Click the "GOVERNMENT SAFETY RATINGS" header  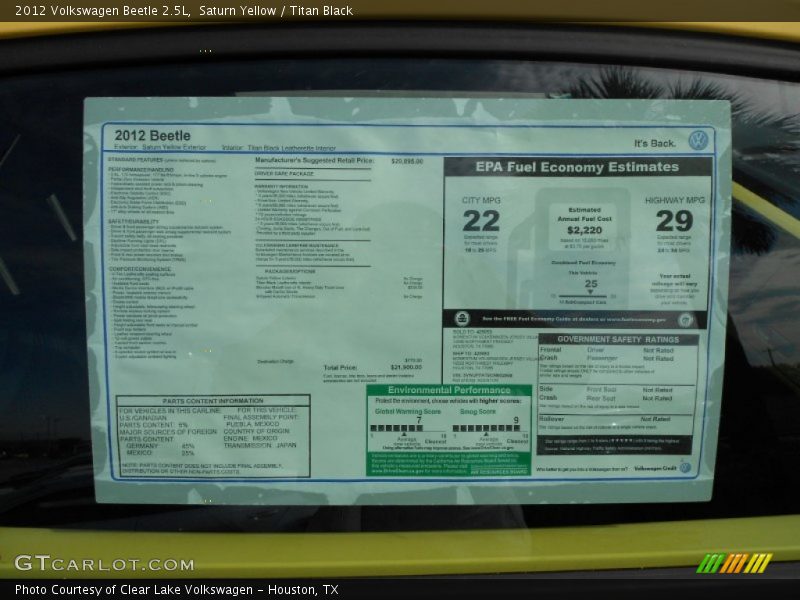click(x=618, y=339)
